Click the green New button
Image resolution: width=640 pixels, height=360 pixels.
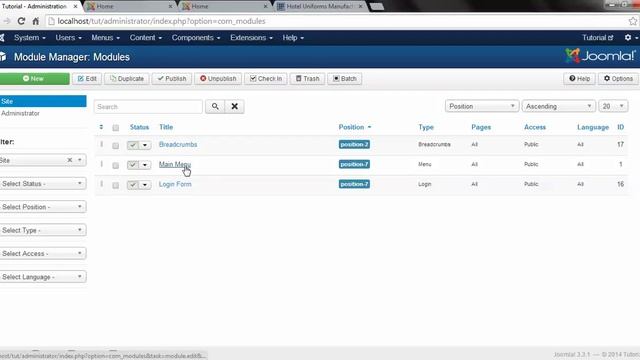(34, 78)
